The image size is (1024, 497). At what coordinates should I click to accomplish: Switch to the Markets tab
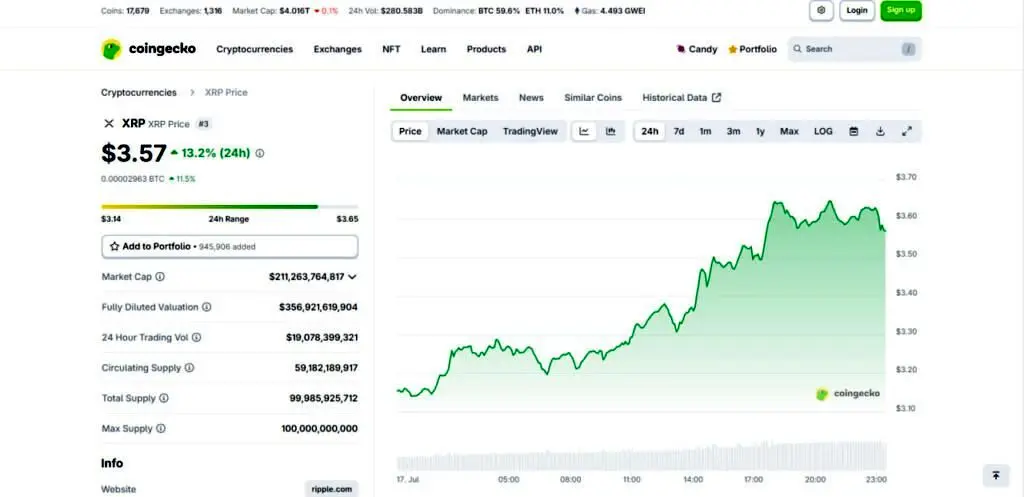tap(481, 98)
